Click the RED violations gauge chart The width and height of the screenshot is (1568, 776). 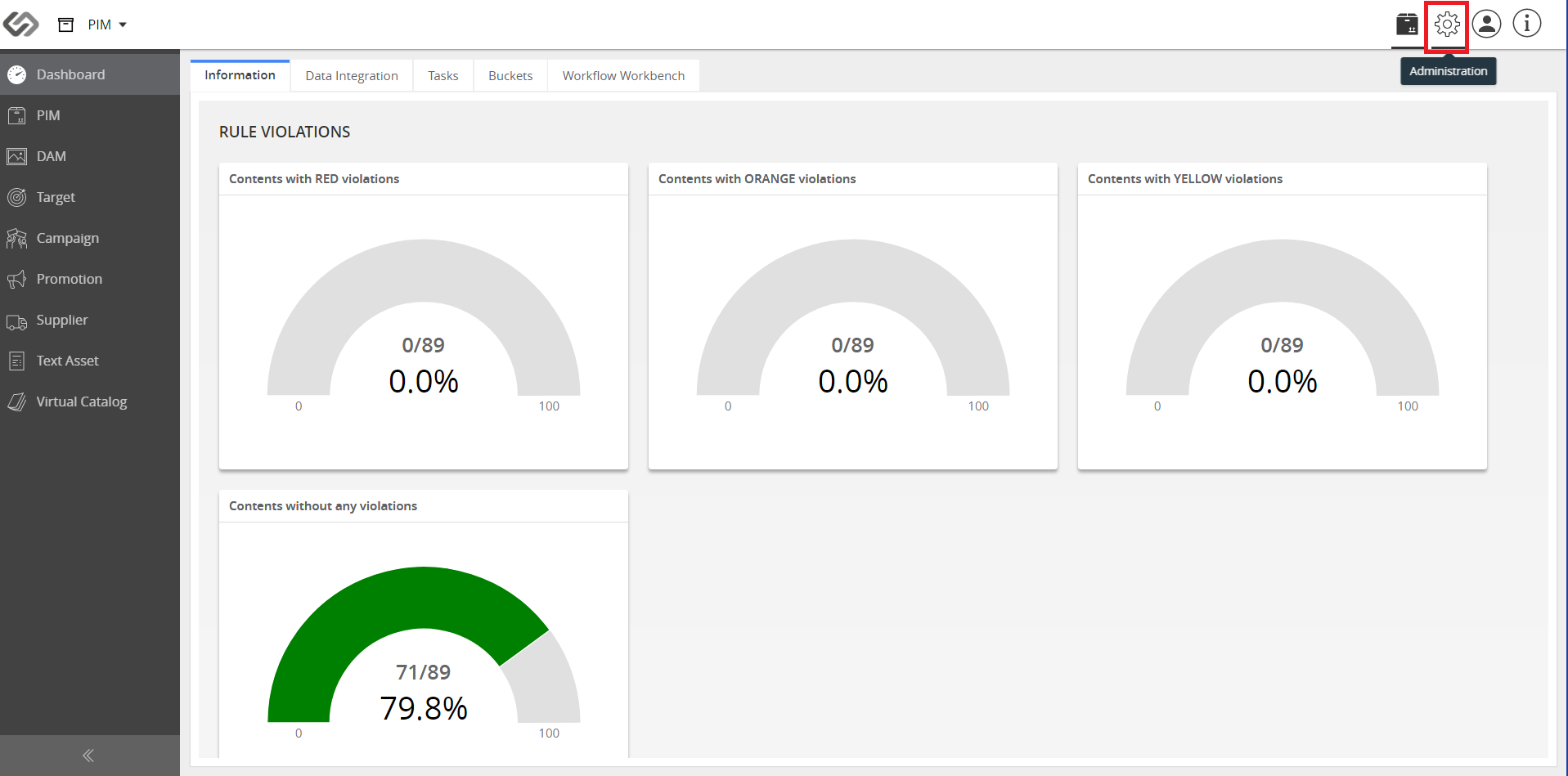tap(424, 318)
